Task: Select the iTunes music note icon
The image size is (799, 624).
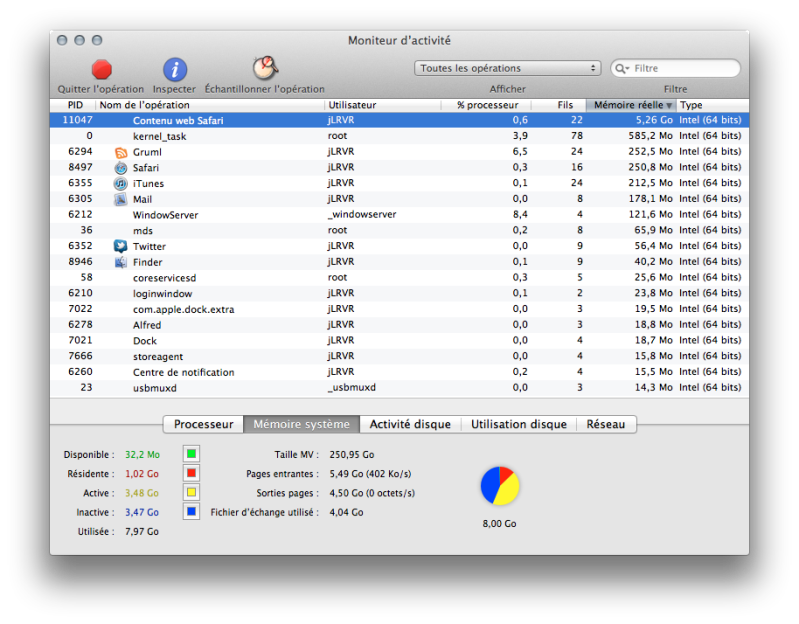Action: (x=121, y=183)
